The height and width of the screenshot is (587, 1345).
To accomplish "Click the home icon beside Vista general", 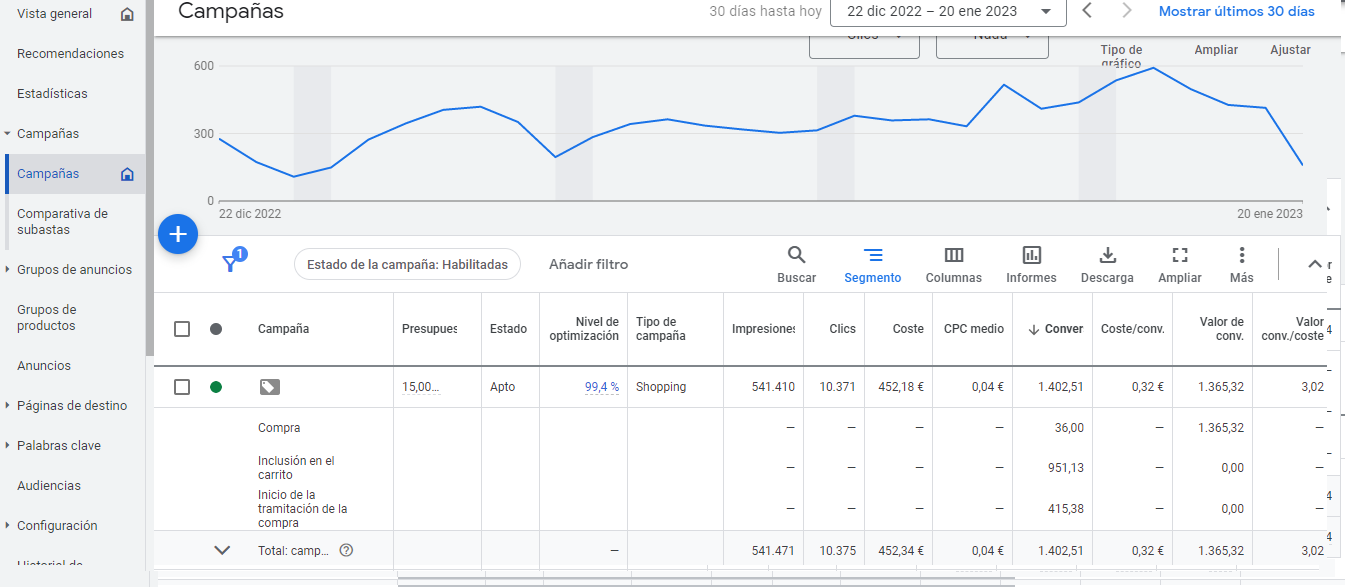I will pyautogui.click(x=127, y=14).
